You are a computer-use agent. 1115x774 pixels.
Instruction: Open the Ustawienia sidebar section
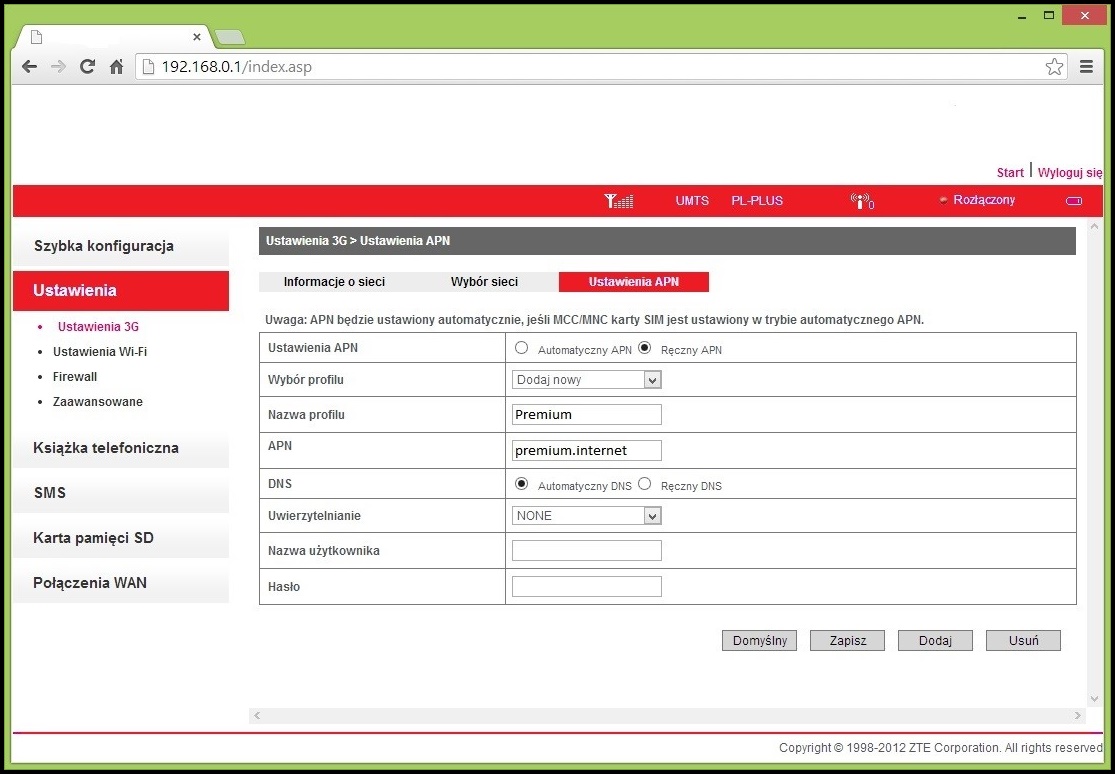121,290
